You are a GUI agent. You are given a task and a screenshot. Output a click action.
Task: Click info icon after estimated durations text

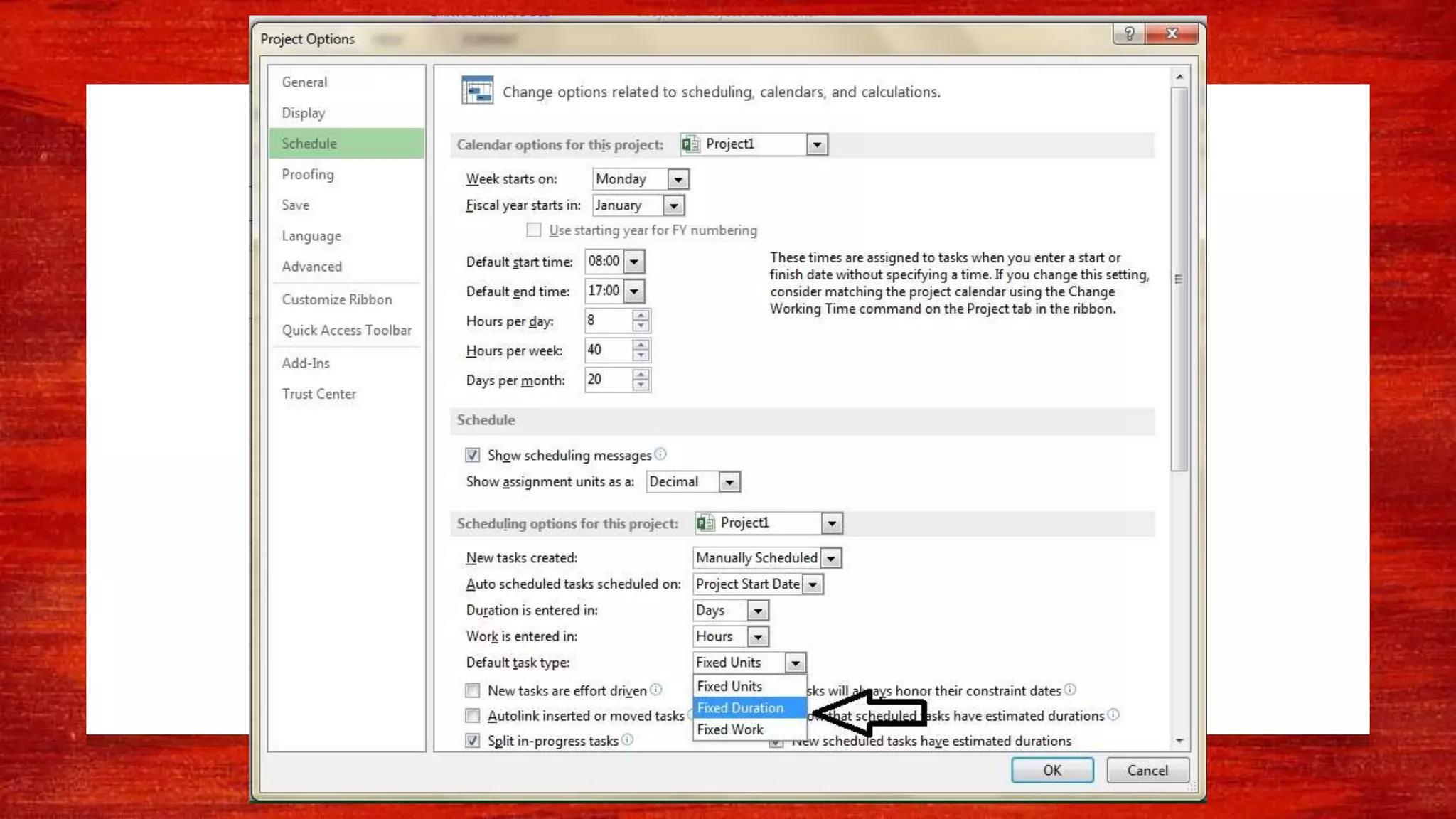tap(1113, 715)
